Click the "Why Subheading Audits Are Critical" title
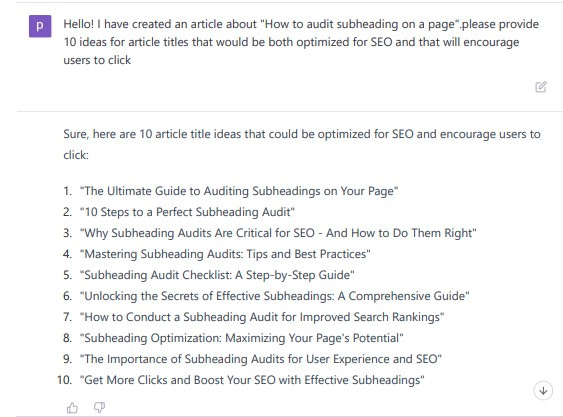563x417 pixels. [x=278, y=233]
